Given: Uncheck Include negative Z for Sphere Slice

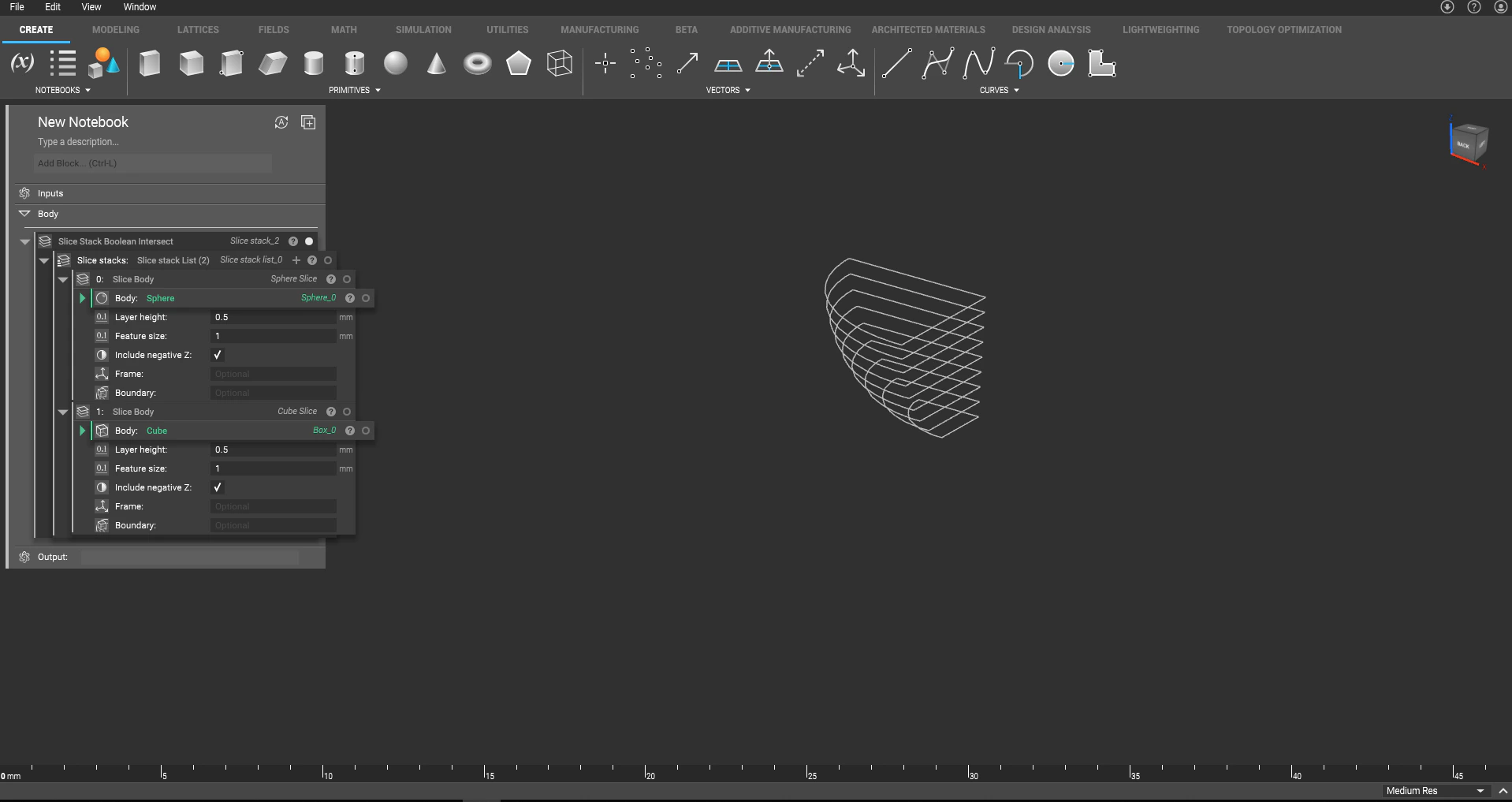Looking at the screenshot, I should point(218,355).
